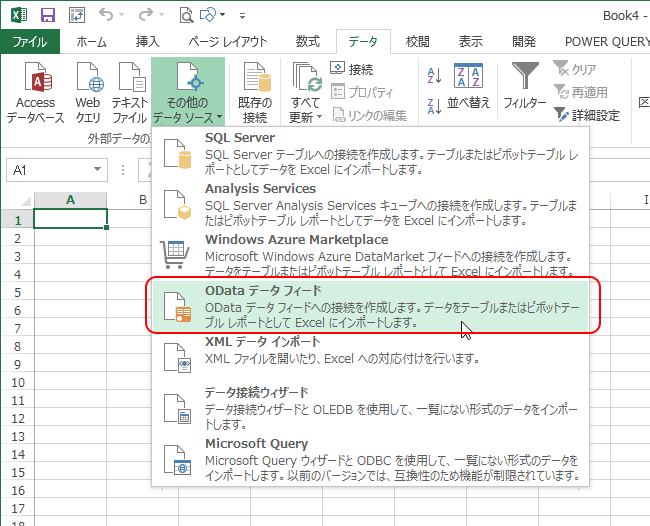Choose Microsoft Query menu entry

[x=371, y=459]
